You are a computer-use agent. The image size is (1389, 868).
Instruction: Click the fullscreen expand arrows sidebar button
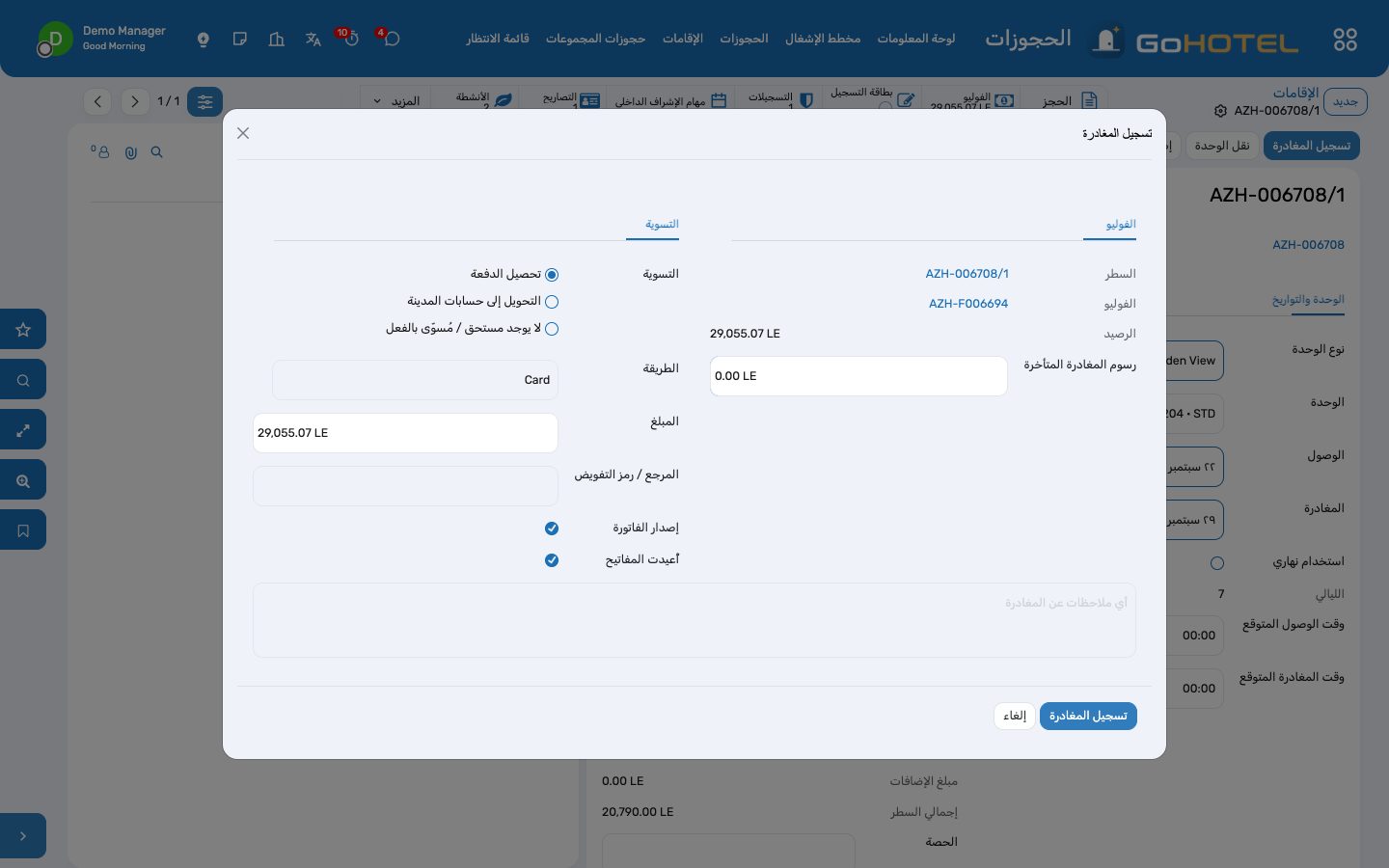pos(23,429)
